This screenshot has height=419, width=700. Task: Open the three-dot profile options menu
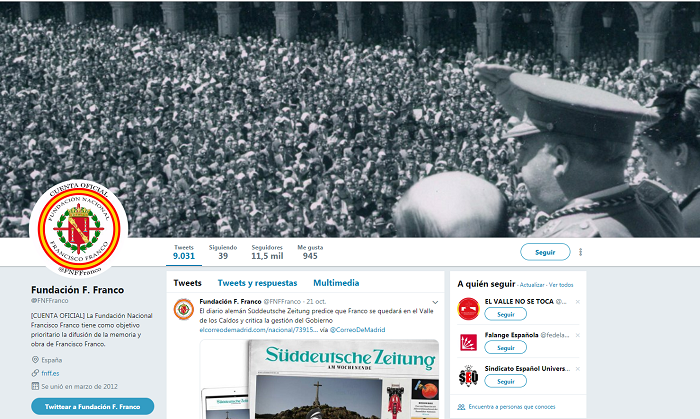[580, 252]
